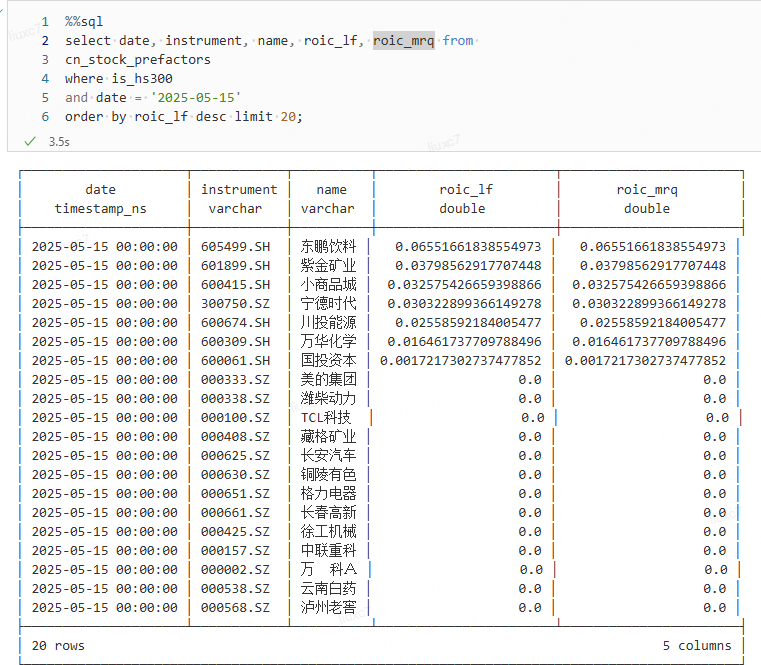Click the highlighted roic_mrq in the query

click(404, 40)
